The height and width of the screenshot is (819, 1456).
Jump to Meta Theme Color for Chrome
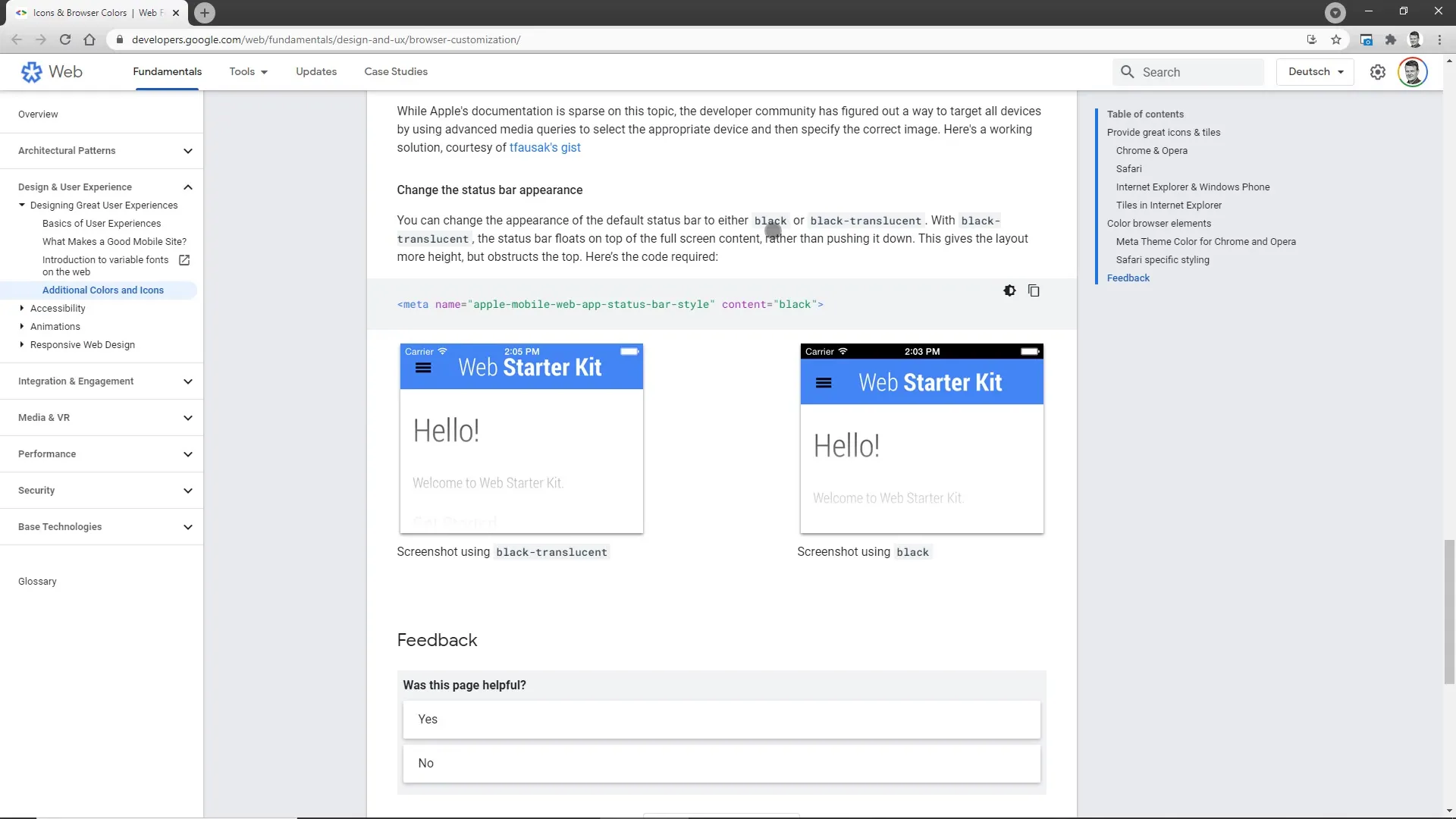pyautogui.click(x=1206, y=242)
